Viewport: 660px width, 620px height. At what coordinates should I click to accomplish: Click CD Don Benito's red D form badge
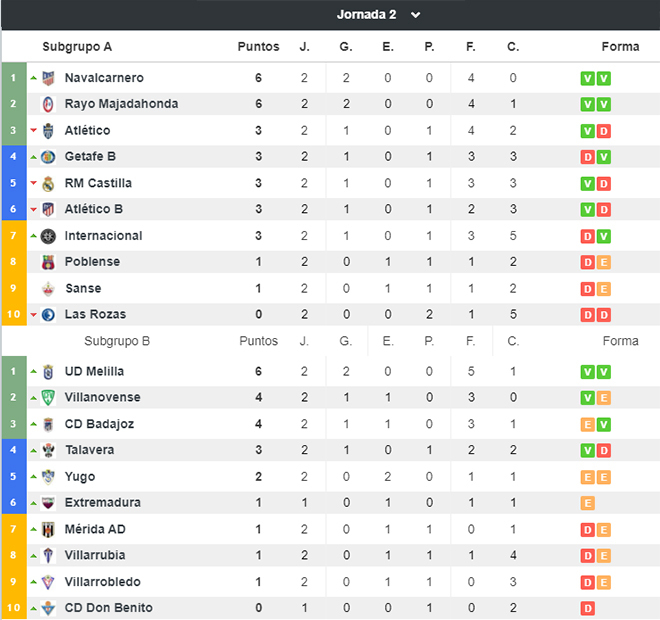[x=588, y=609]
